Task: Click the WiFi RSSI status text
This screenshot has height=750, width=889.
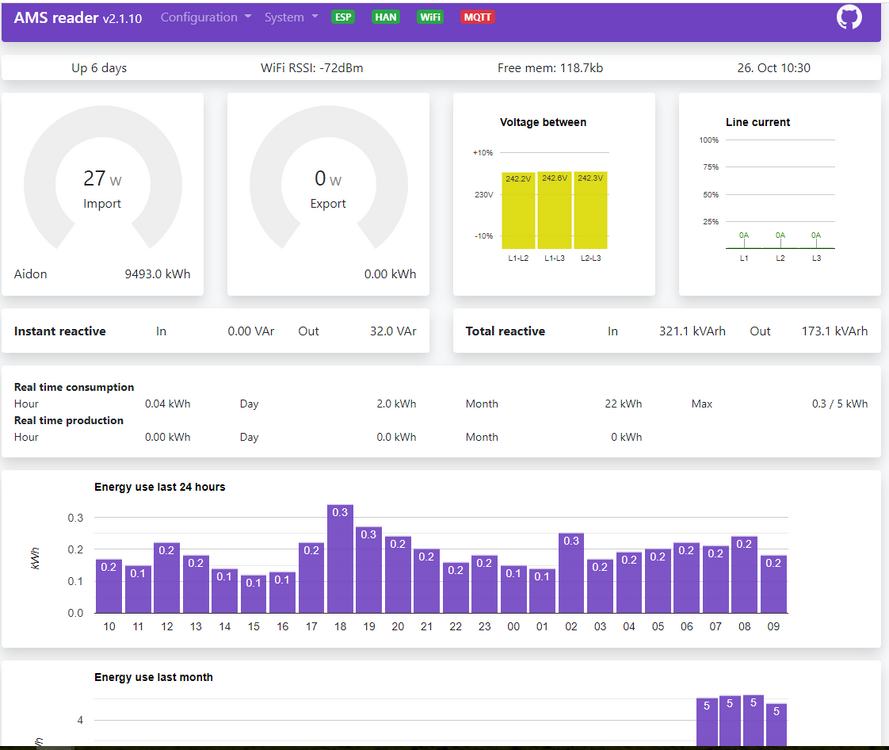Action: [312, 68]
